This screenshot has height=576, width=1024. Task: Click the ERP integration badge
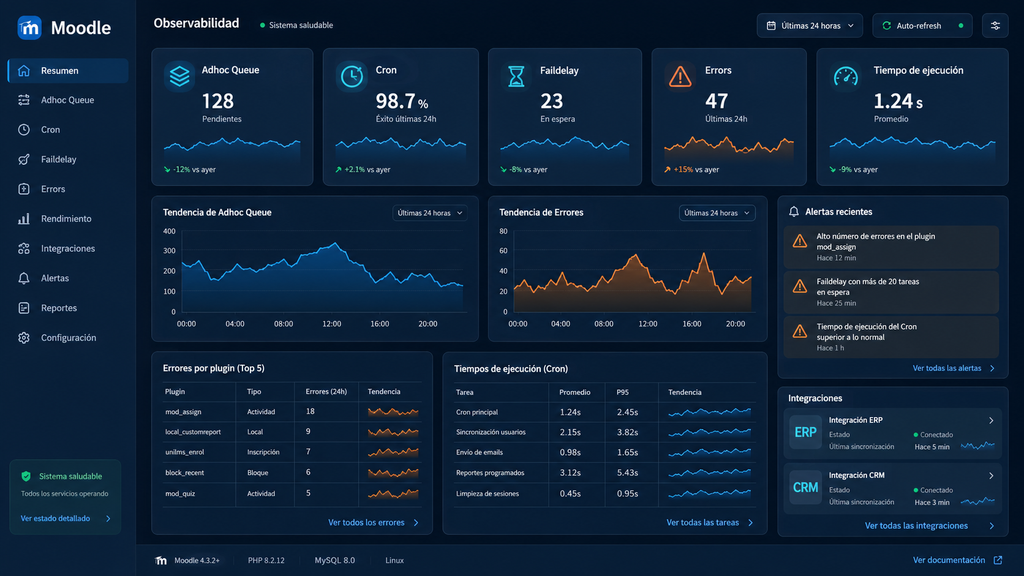[x=805, y=432]
